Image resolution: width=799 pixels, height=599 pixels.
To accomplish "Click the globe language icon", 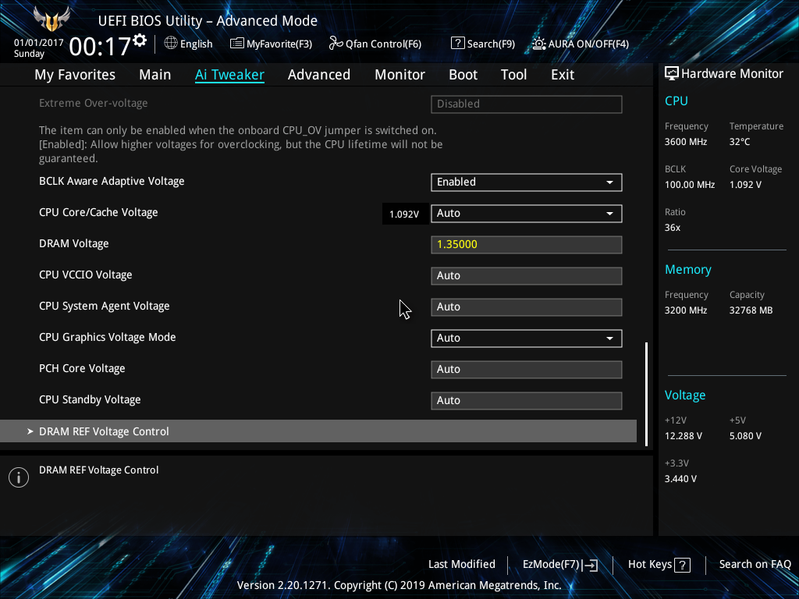I will point(171,43).
